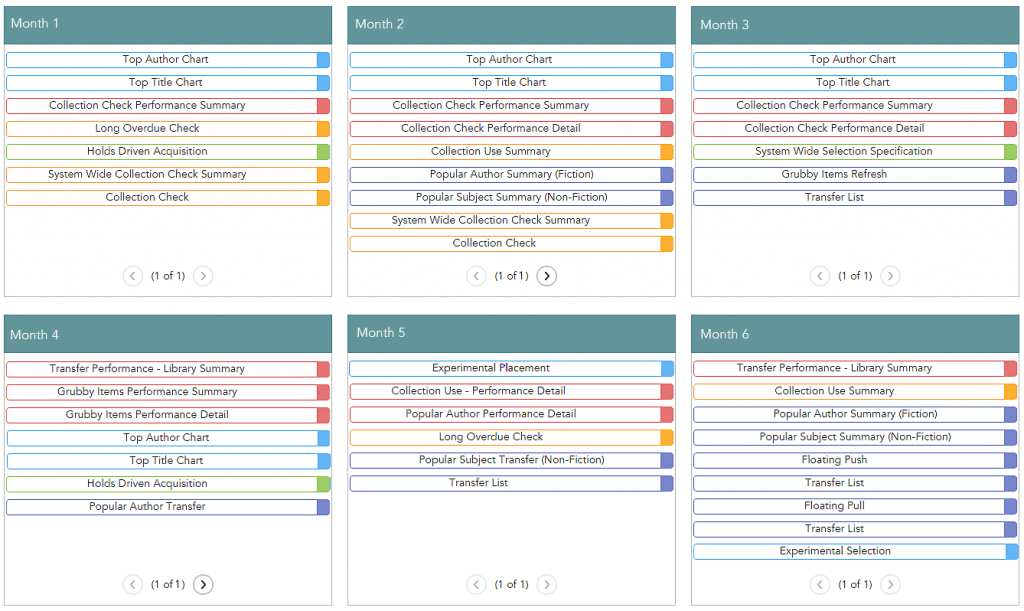Open Collection Use Summary in Month 2

pyautogui.click(x=505, y=152)
